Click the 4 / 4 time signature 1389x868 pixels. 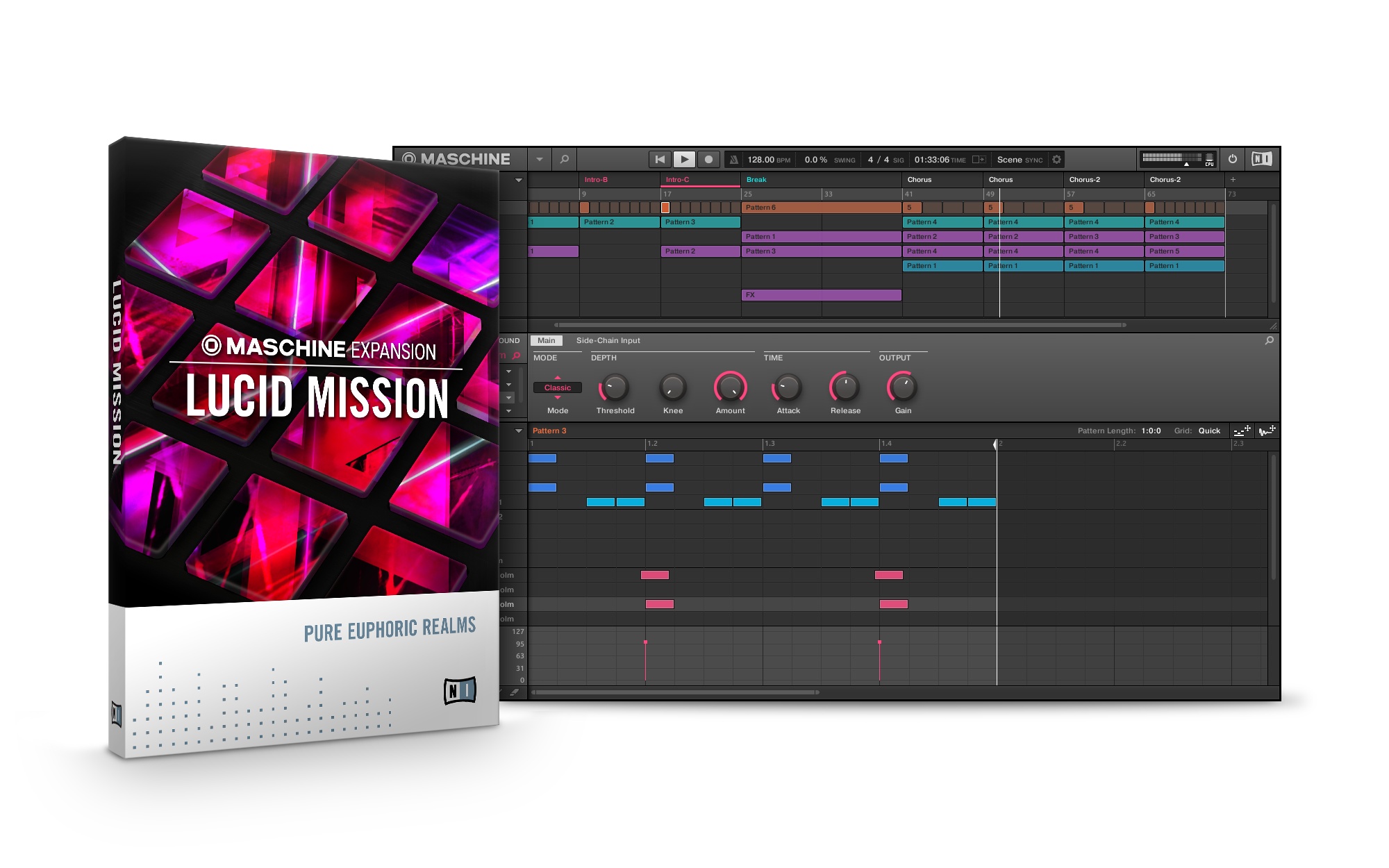tap(879, 160)
